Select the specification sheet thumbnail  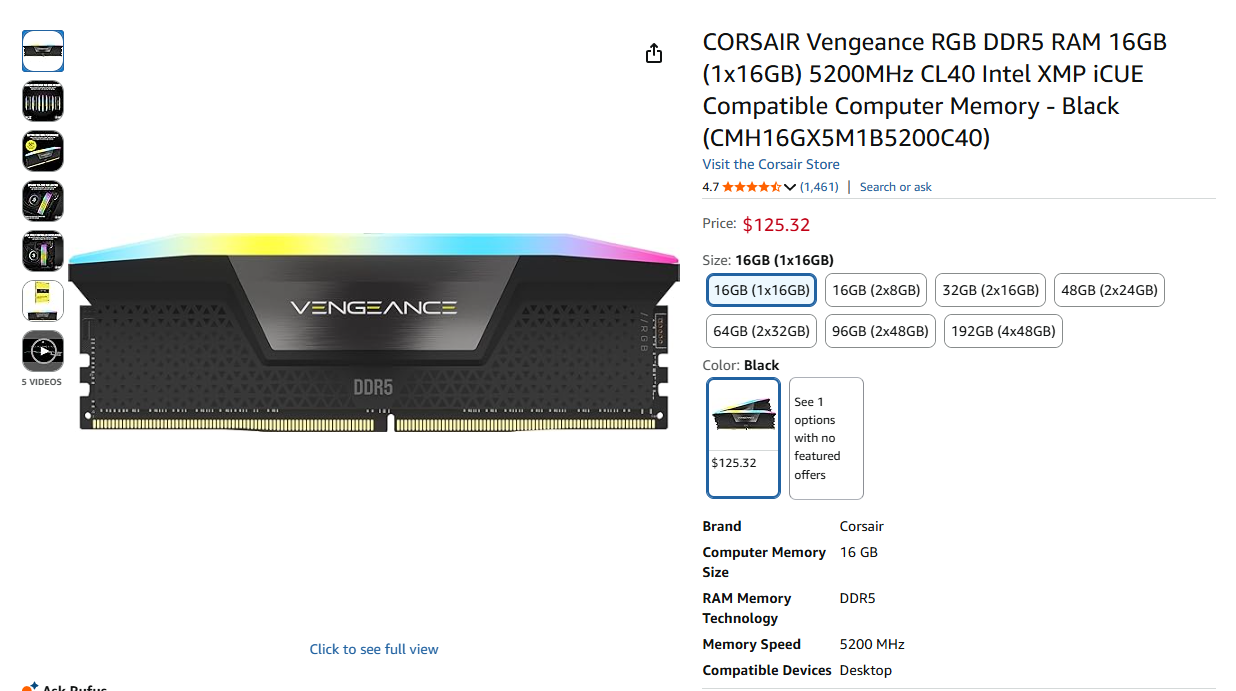[42, 300]
